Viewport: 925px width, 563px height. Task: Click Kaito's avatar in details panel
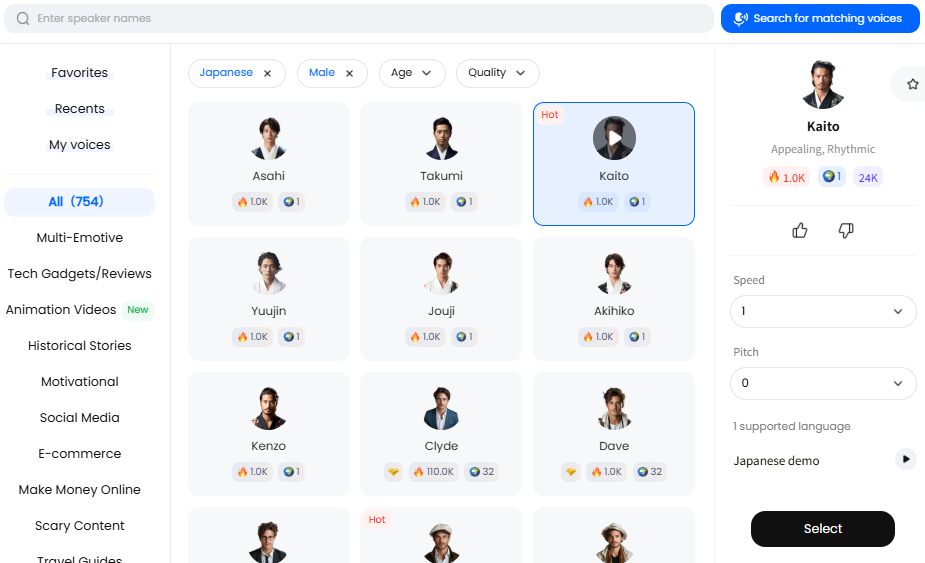[x=823, y=84]
